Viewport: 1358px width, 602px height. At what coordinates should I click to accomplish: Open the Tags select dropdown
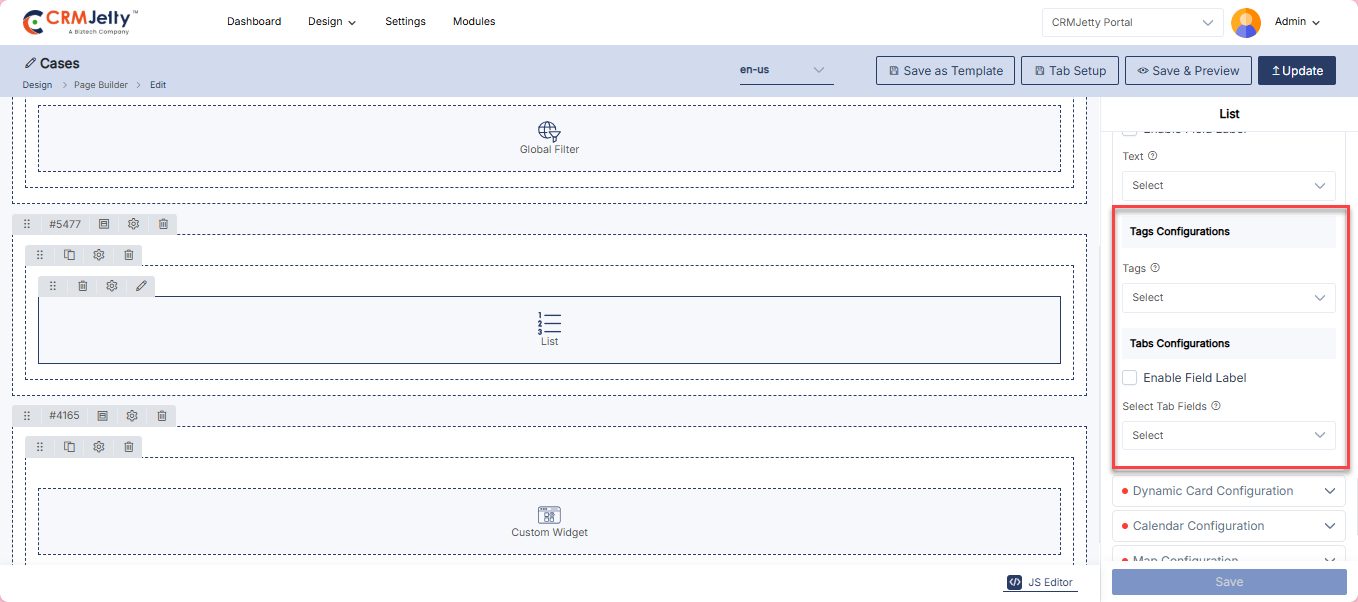tap(1228, 297)
